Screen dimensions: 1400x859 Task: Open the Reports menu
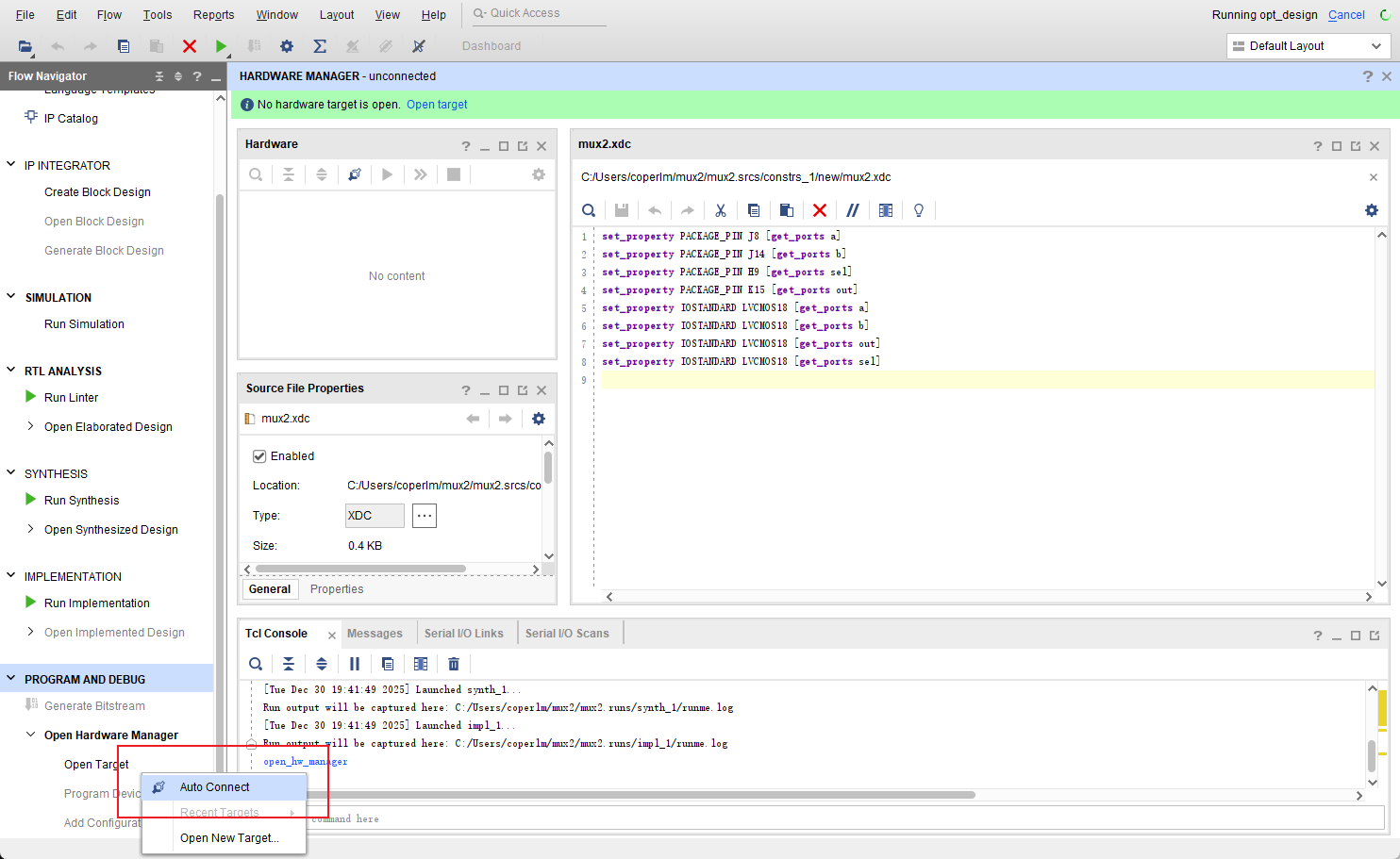click(x=213, y=15)
